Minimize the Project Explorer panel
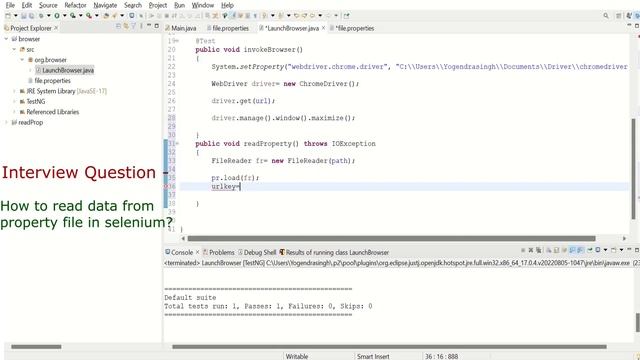Screen dimensions: 640x360 [149, 25]
